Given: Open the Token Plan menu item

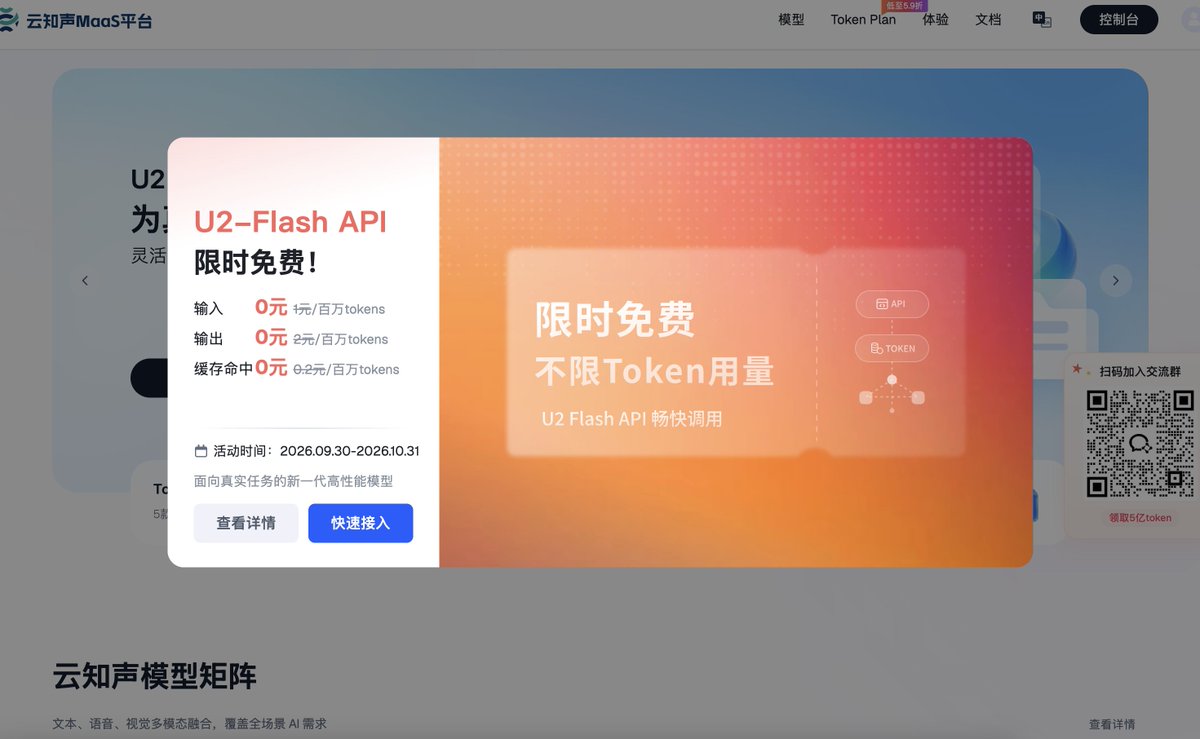Looking at the screenshot, I should tap(863, 20).
